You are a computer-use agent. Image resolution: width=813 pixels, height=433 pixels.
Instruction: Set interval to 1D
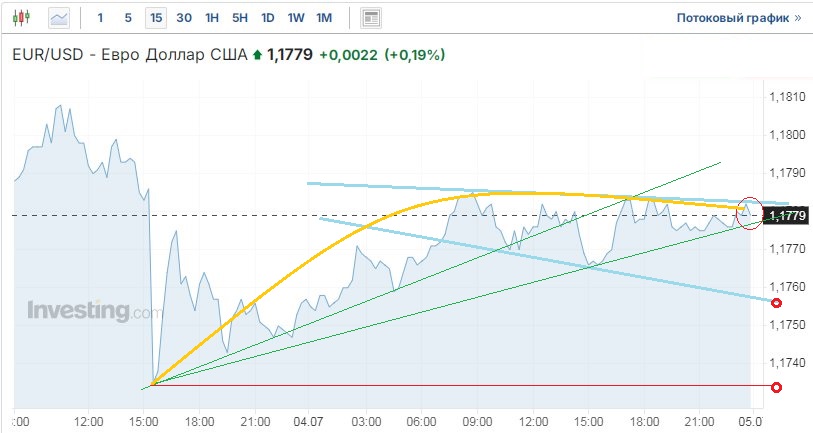point(268,18)
